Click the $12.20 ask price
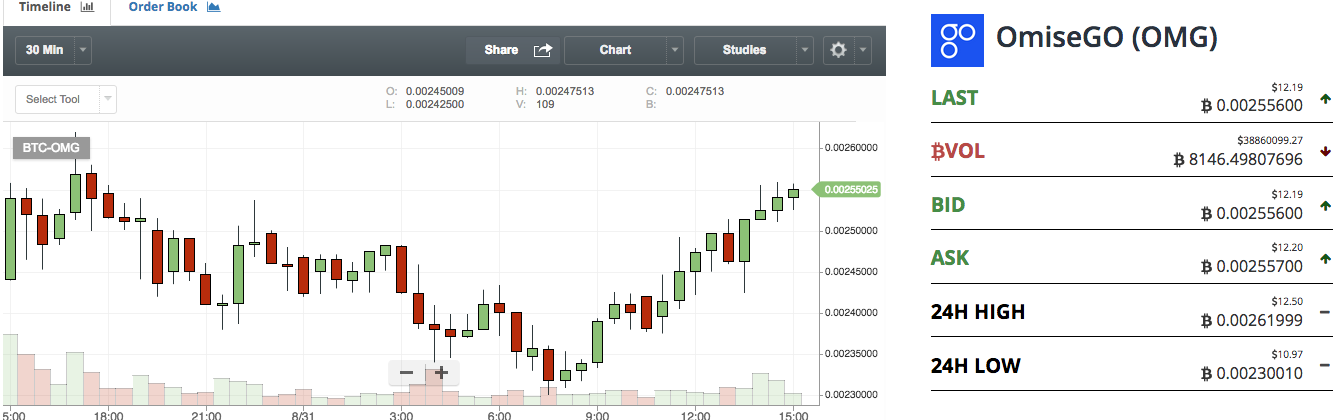The width and height of the screenshot is (1333, 420). click(x=1288, y=247)
